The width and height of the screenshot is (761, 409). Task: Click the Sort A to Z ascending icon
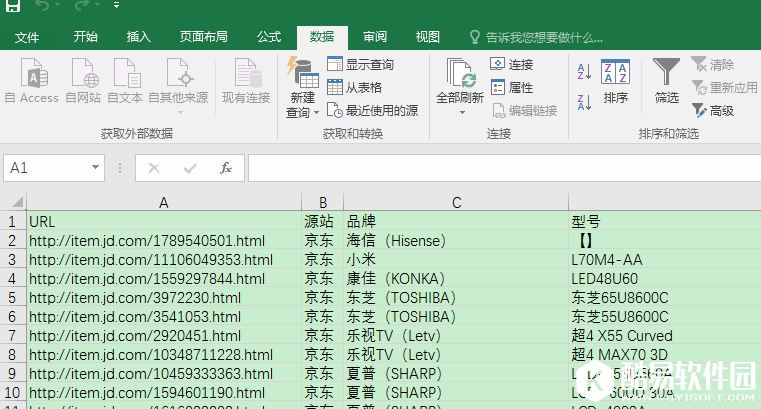click(585, 71)
